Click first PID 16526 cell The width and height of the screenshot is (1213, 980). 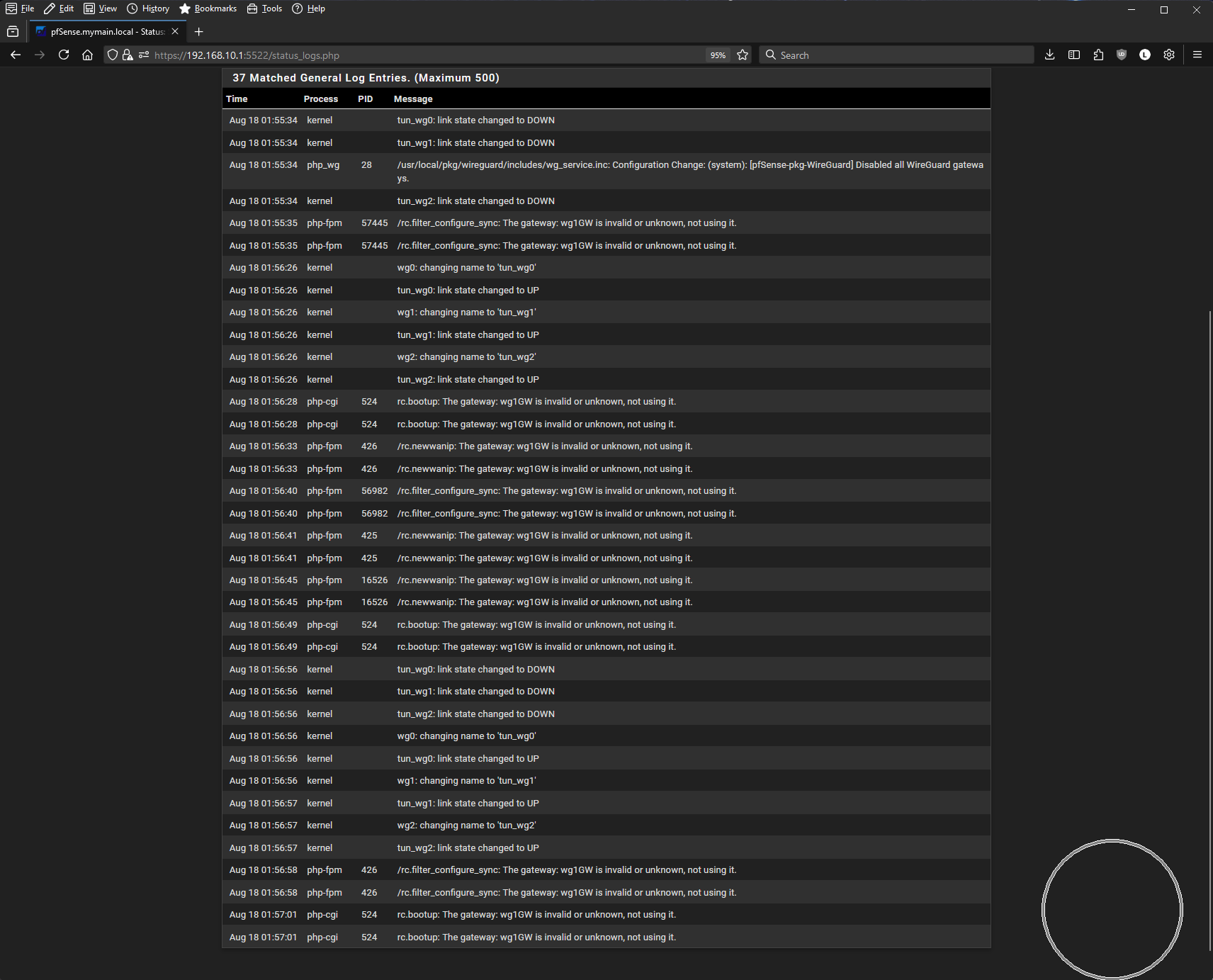coord(375,580)
